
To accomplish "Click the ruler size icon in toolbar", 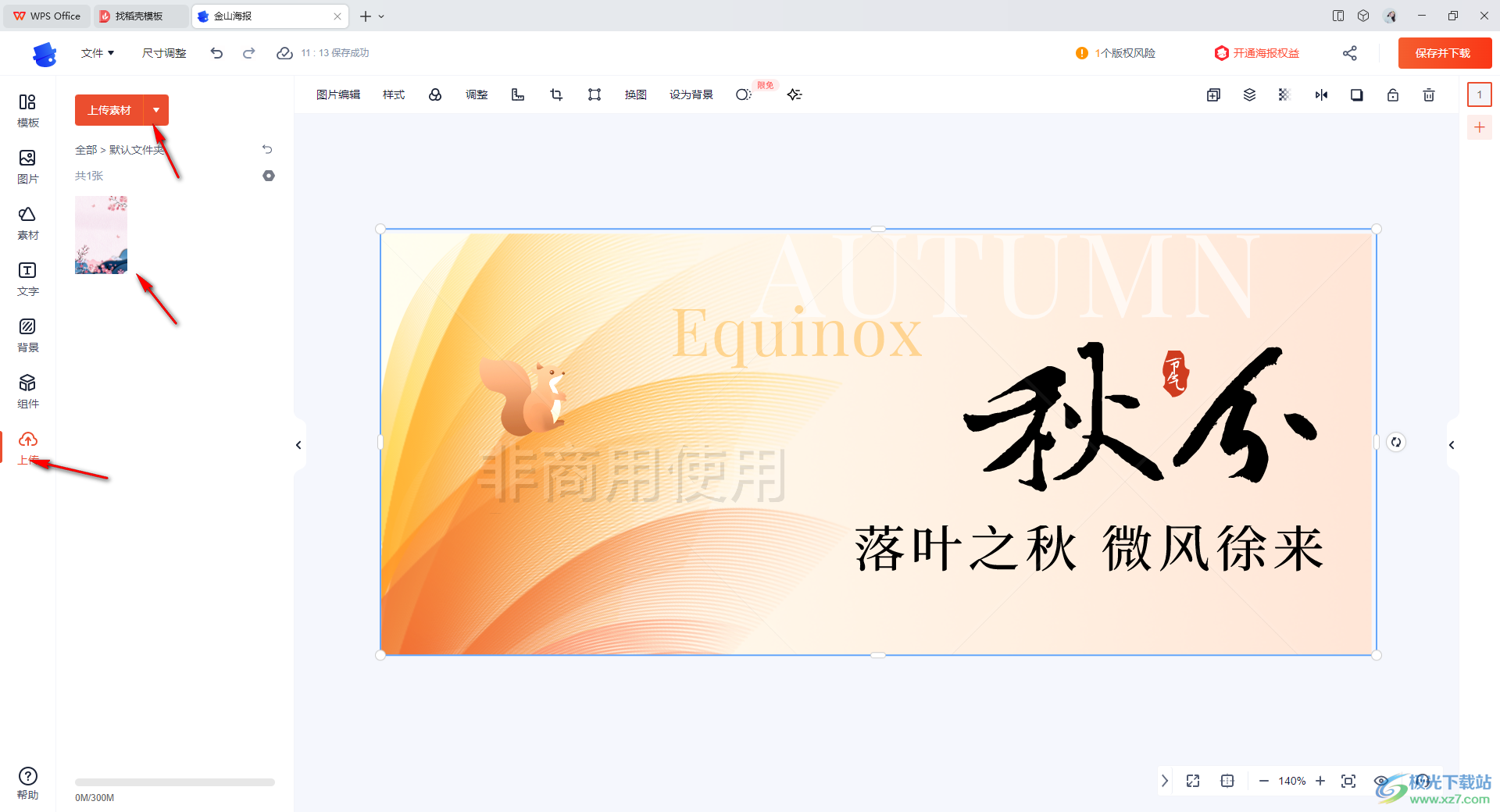I will click(518, 94).
